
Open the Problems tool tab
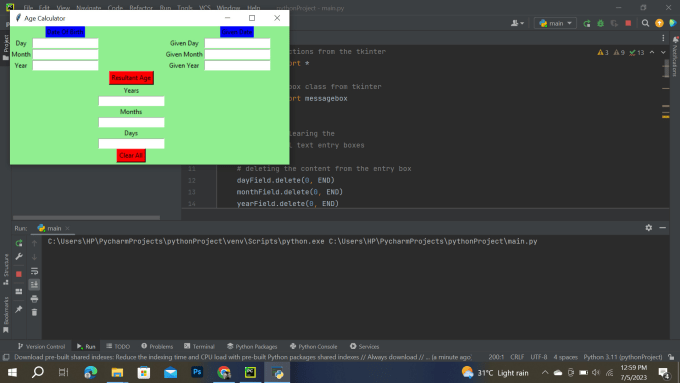(157, 346)
